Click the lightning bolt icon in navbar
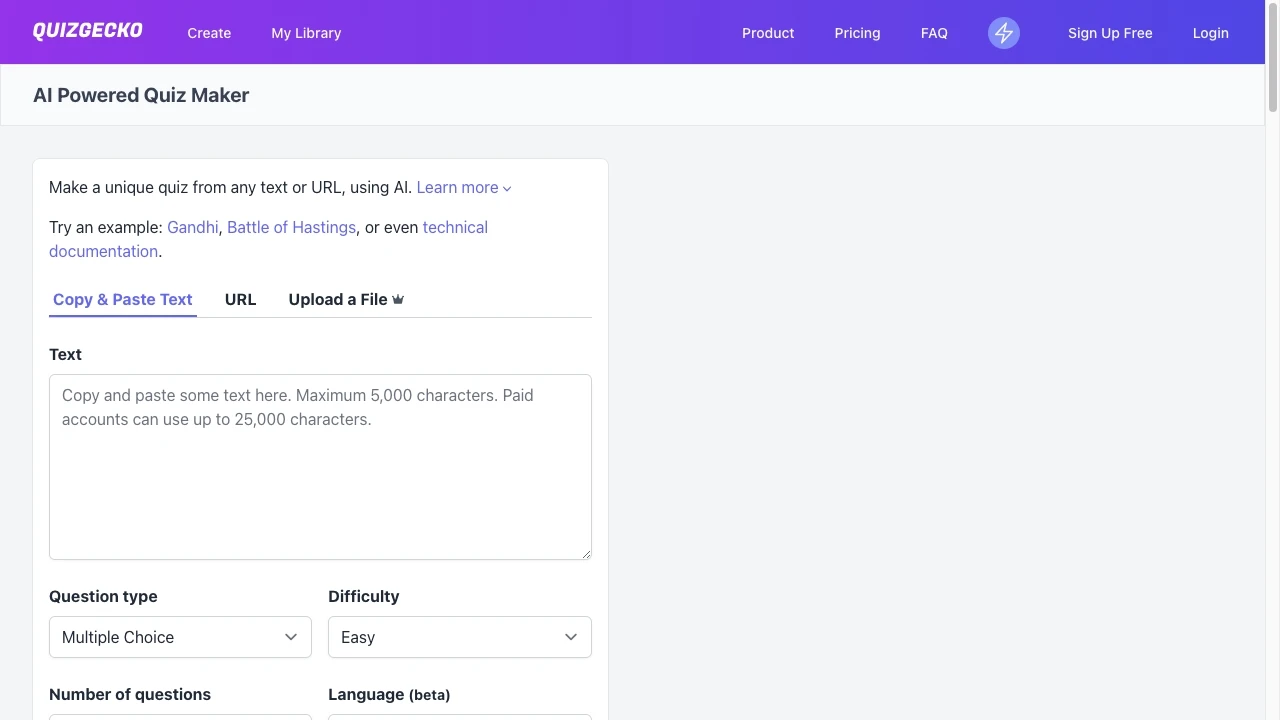This screenshot has height=720, width=1280. point(1003,33)
